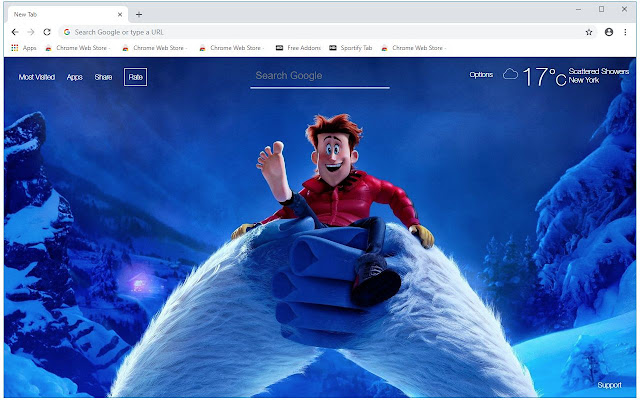Open the Options link
Image resolution: width=640 pixels, height=400 pixels.
481,75
